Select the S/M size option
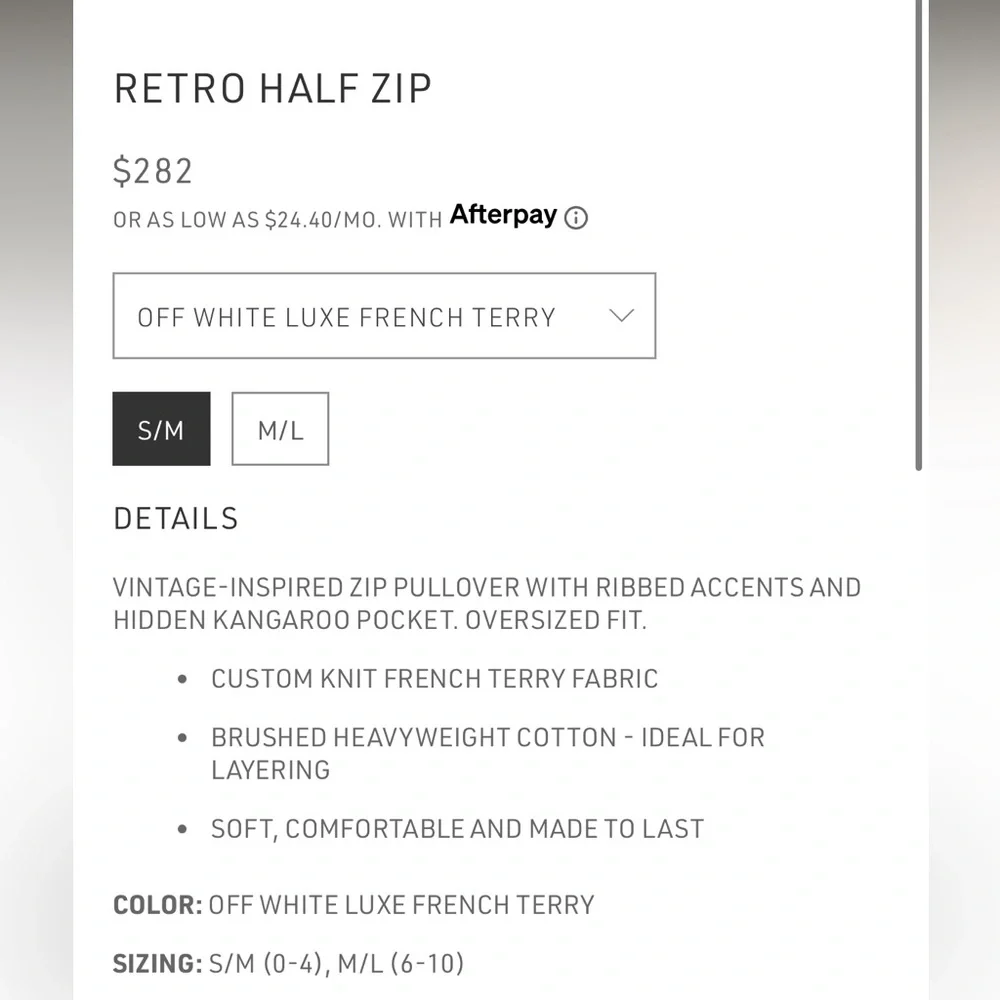1000x1000 pixels. [x=161, y=429]
